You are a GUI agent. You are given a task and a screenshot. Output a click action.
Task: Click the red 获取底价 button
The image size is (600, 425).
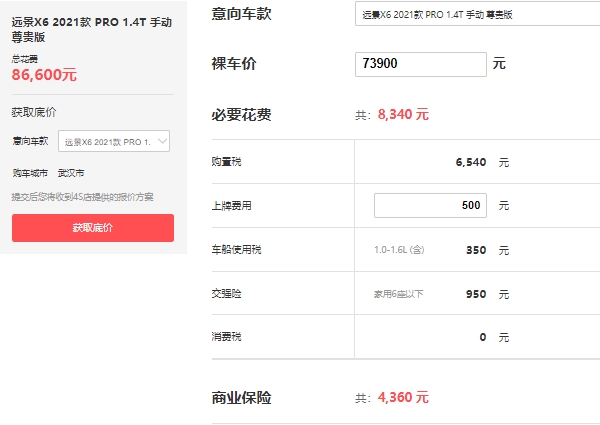[x=93, y=228]
